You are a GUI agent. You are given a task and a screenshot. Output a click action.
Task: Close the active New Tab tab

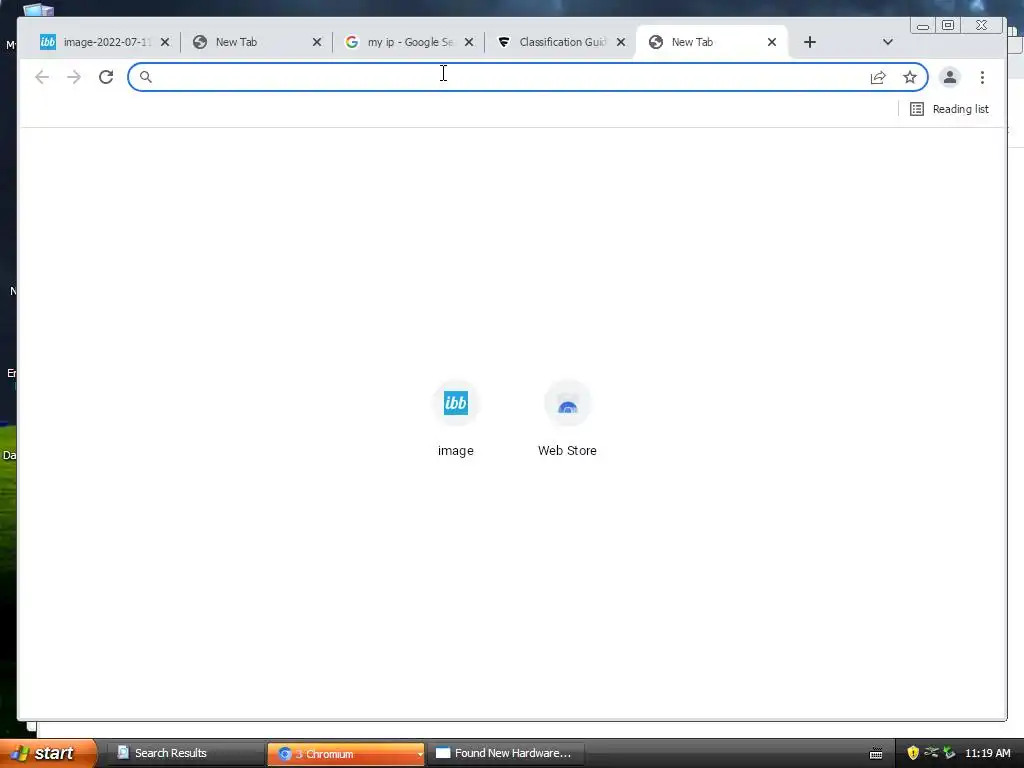coord(772,42)
